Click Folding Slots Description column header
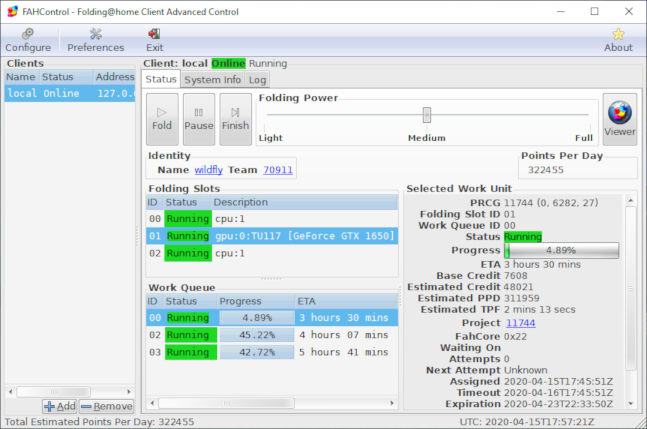 [x=305, y=202]
